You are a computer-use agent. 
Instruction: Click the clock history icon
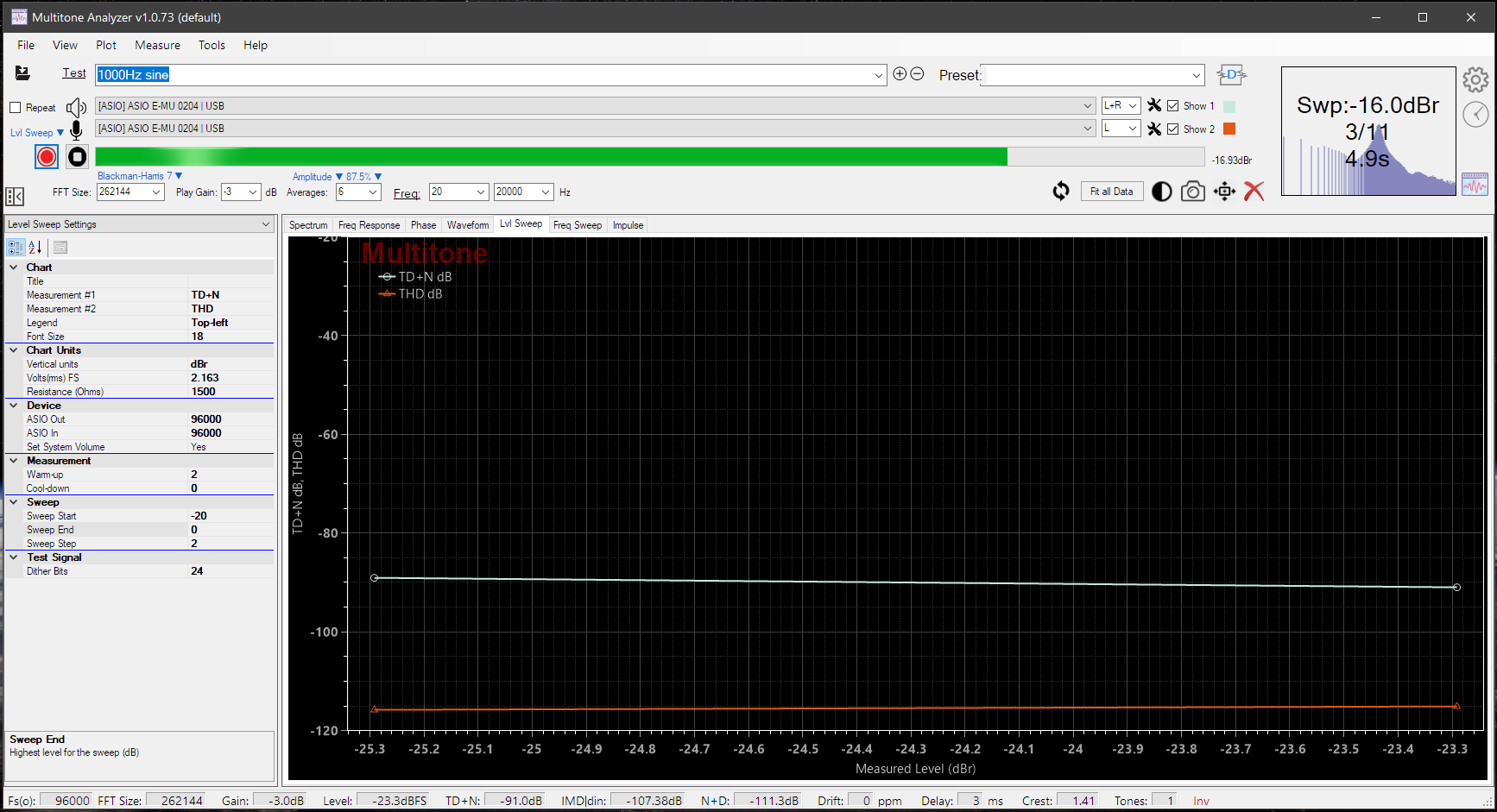pos(1475,114)
